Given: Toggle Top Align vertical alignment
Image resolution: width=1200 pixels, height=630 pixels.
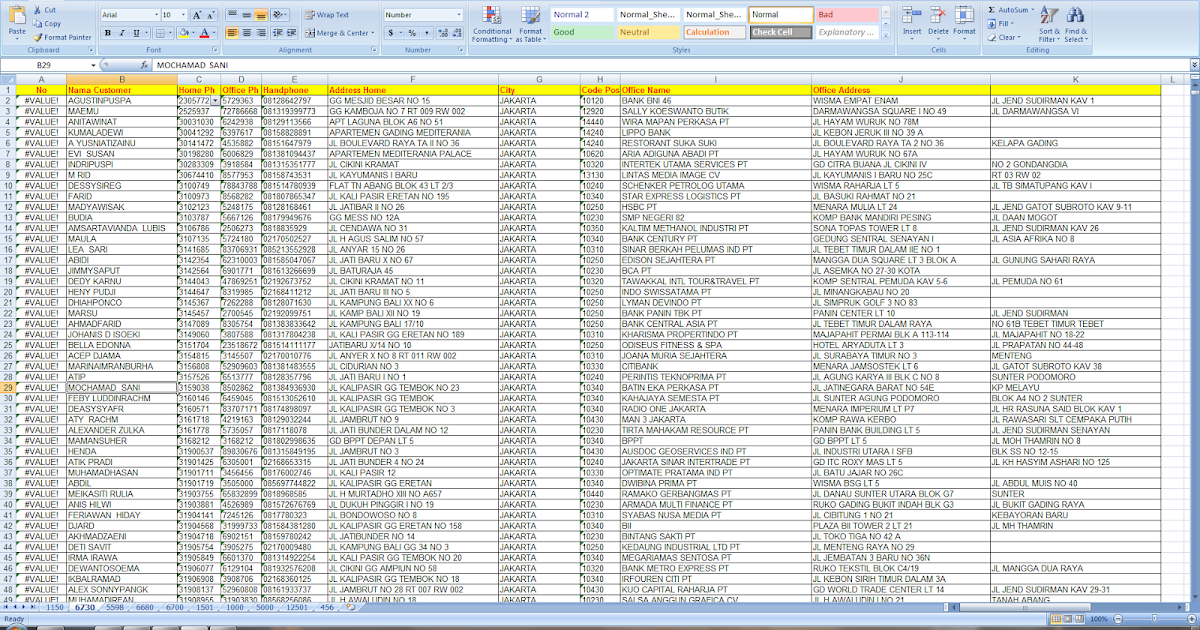Looking at the screenshot, I should (x=232, y=15).
